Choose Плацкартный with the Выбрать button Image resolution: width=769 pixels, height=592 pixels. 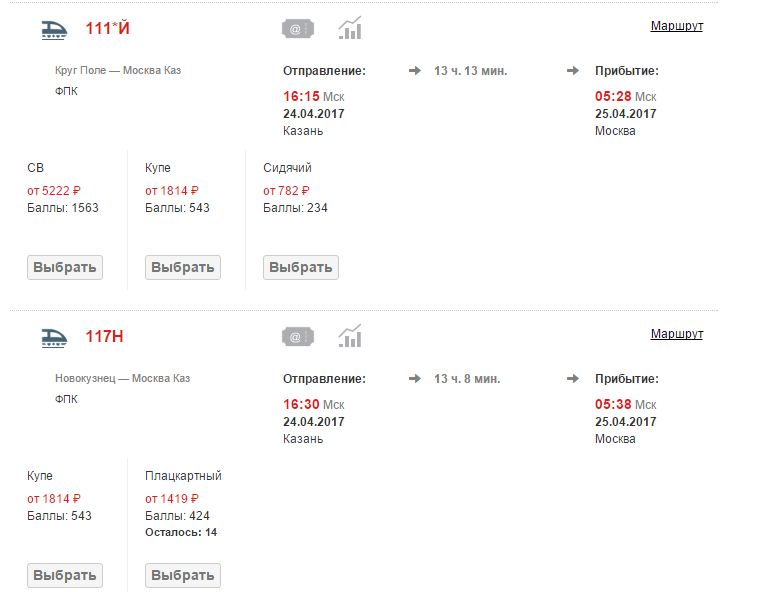point(182,575)
